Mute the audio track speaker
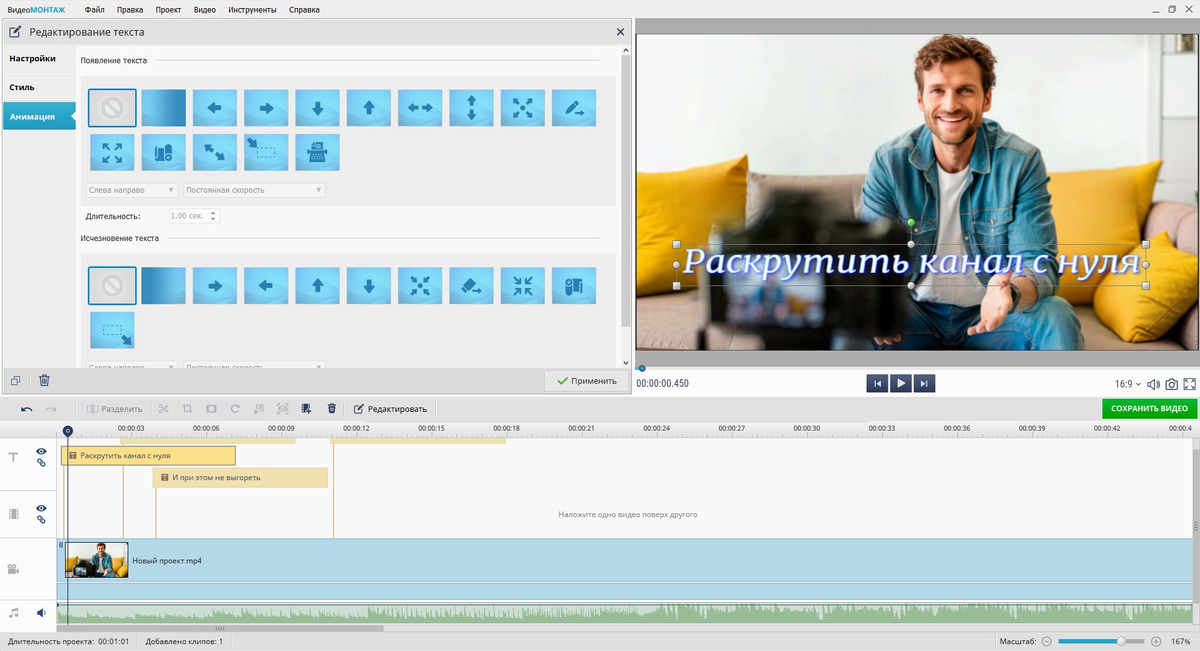1200x651 pixels. click(41, 612)
